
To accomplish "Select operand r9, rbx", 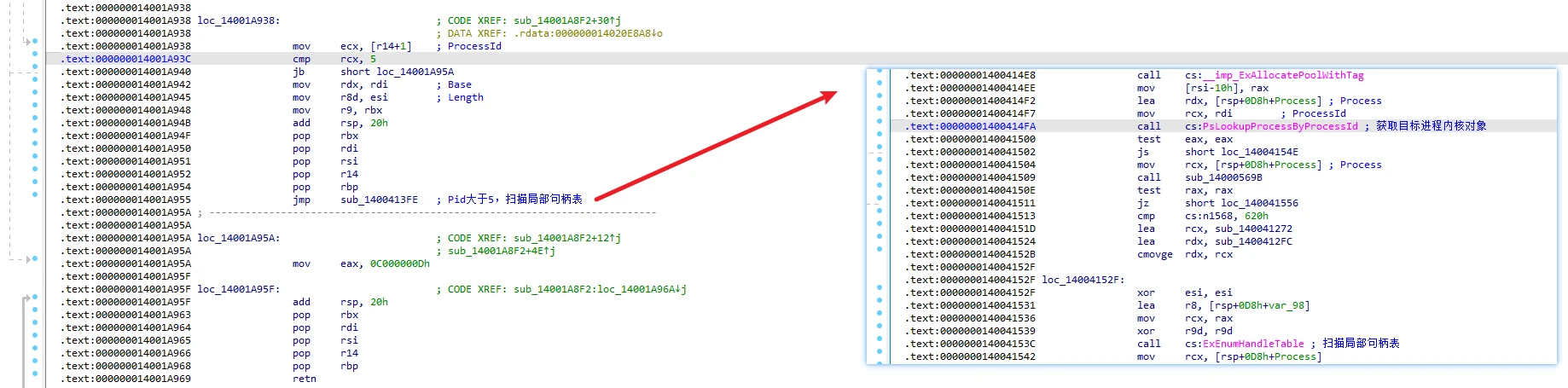I will [x=362, y=110].
